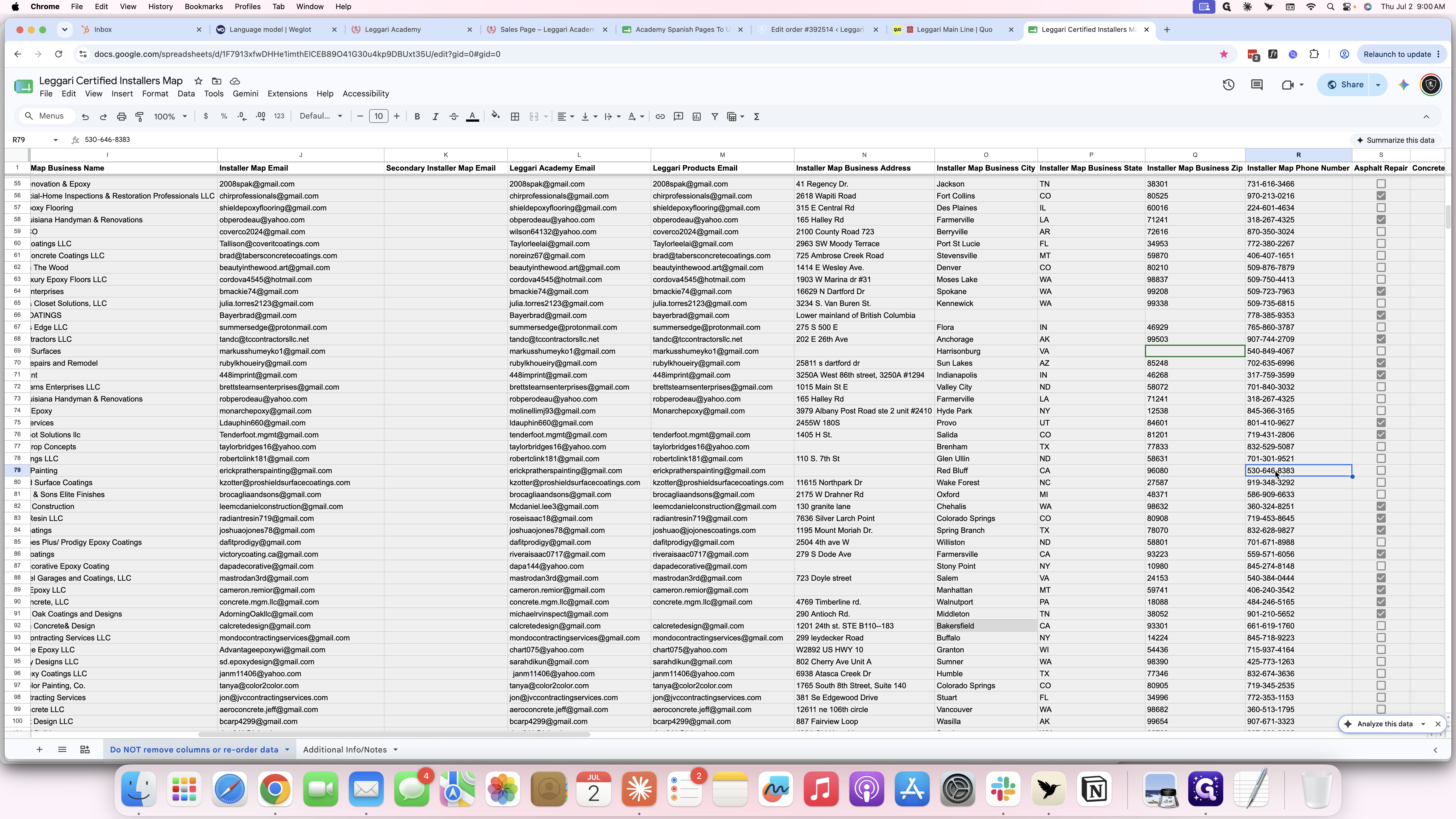
Task: Toggle Asphalt Repair checkbox for row 79
Action: (1381, 470)
